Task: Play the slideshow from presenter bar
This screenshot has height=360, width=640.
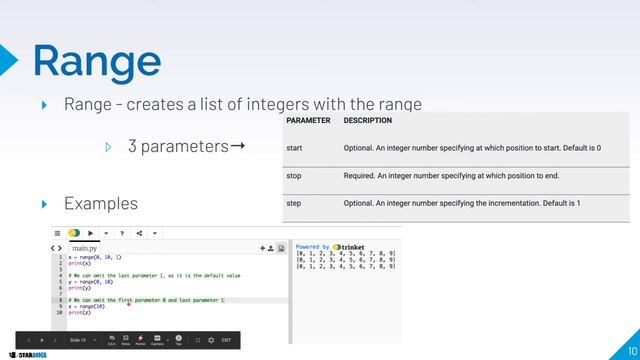Action: 42,340
